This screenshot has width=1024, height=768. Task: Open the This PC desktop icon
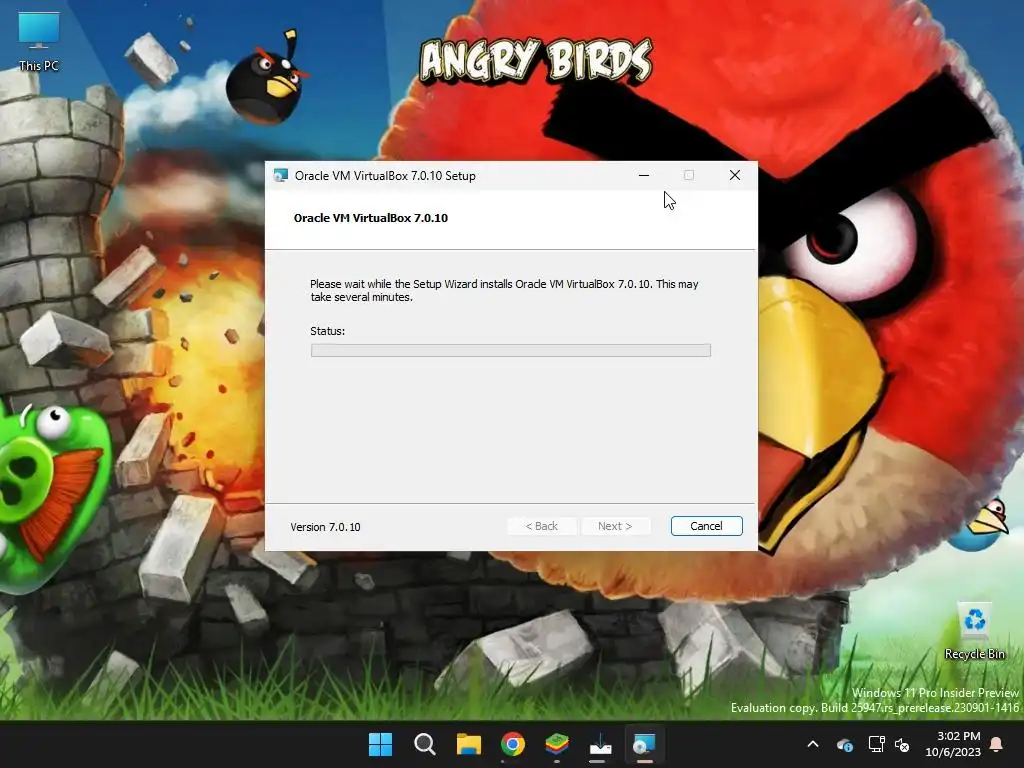[x=39, y=42]
